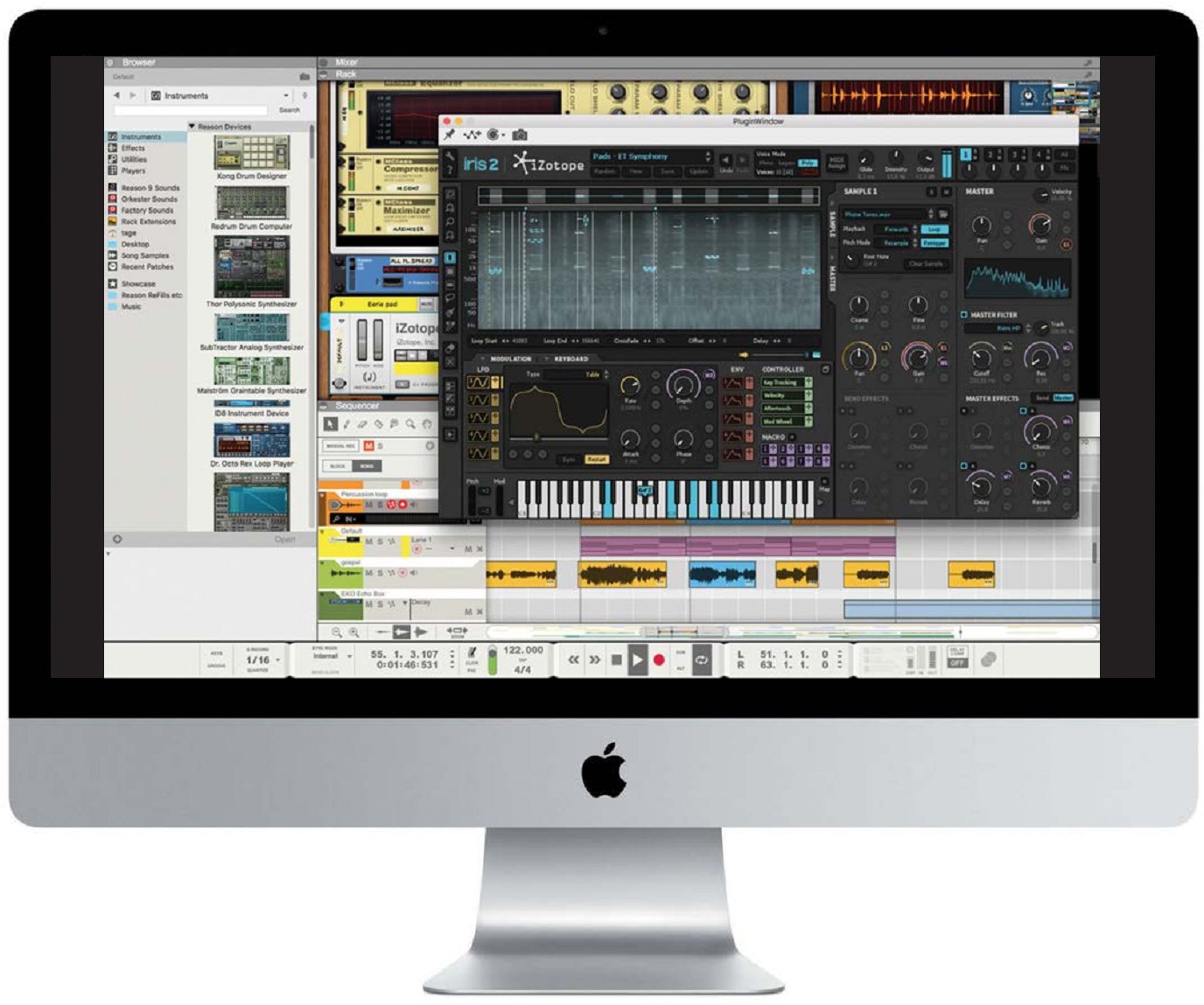Screen dimensions: 1204x1005
Task: Click the red record button
Action: (659, 660)
